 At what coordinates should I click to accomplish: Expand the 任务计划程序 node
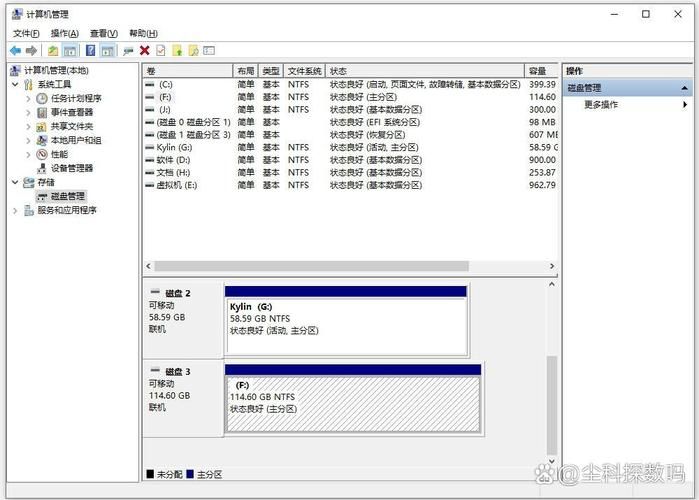[29, 98]
